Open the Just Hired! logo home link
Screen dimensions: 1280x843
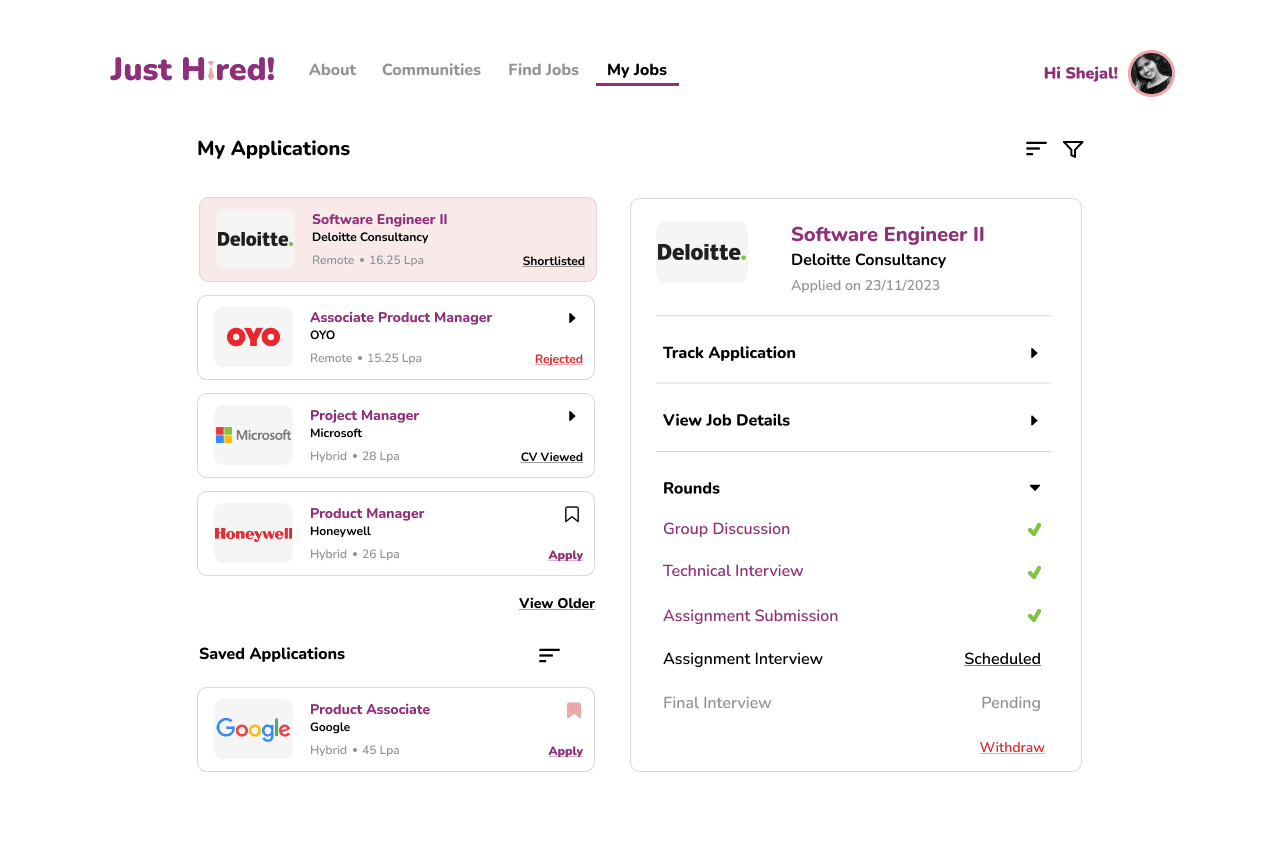192,69
